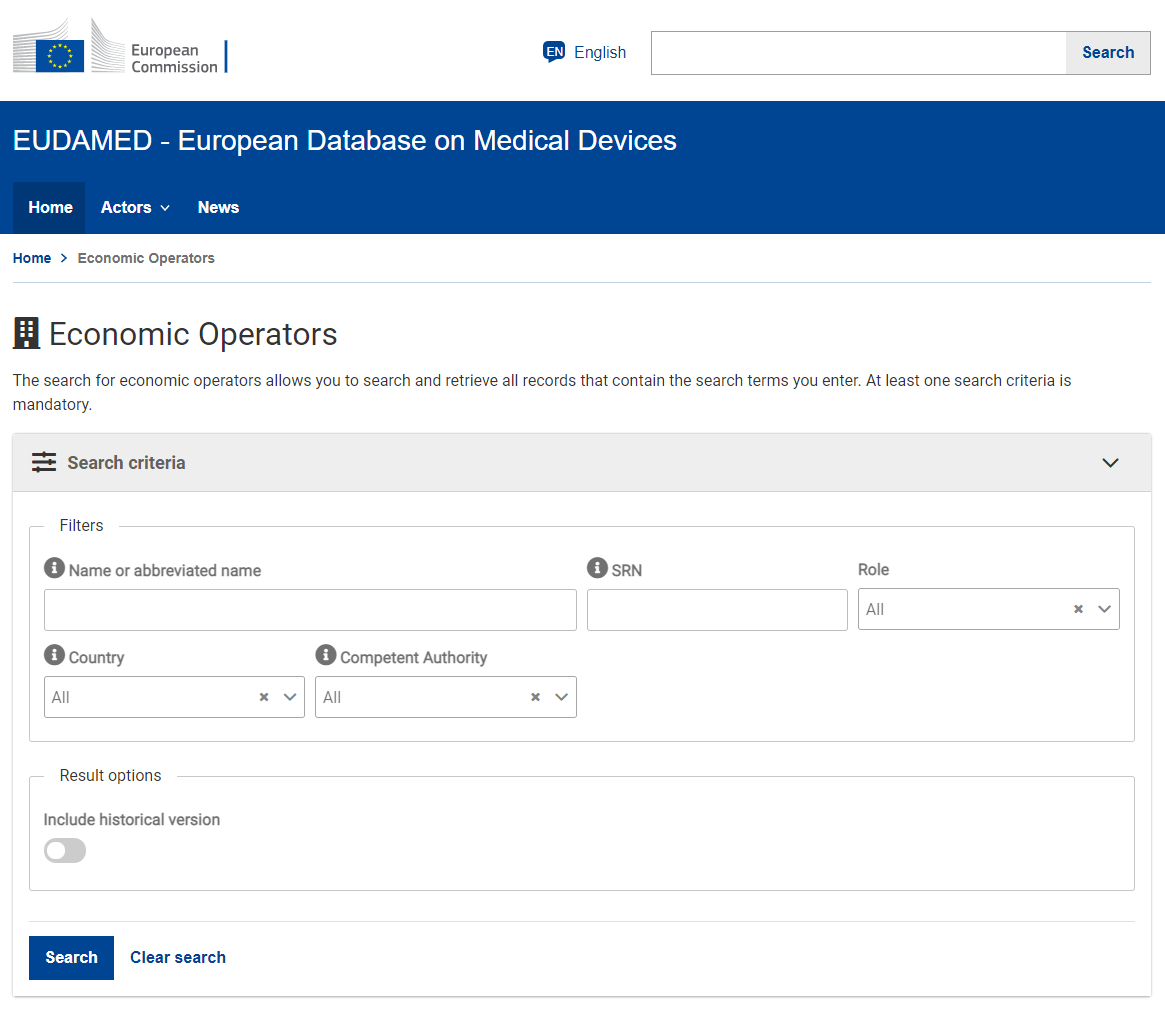Open the Country dropdown
1165x1029 pixels.
(x=290, y=697)
